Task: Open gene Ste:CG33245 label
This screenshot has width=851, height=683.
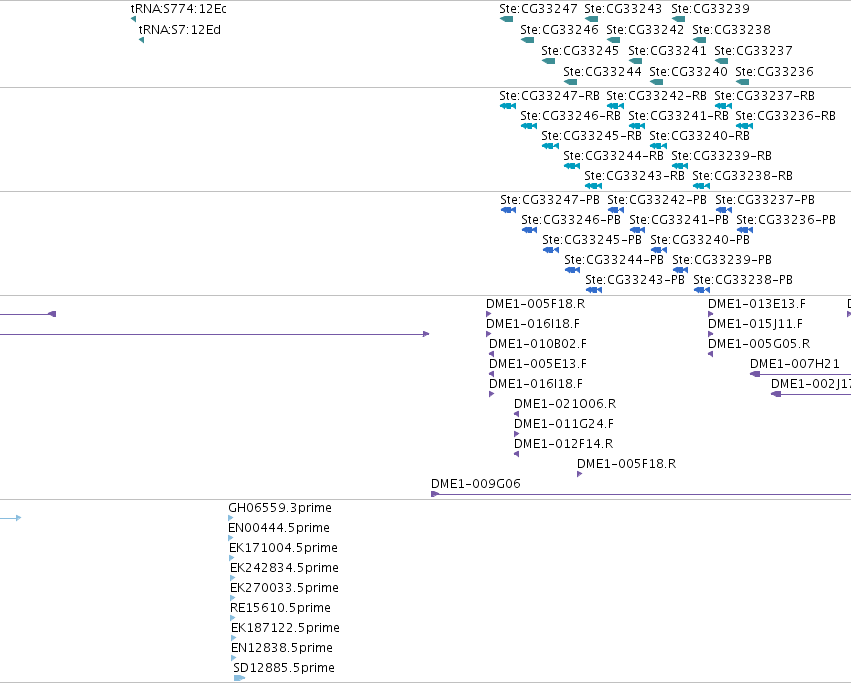Action: click(580, 50)
